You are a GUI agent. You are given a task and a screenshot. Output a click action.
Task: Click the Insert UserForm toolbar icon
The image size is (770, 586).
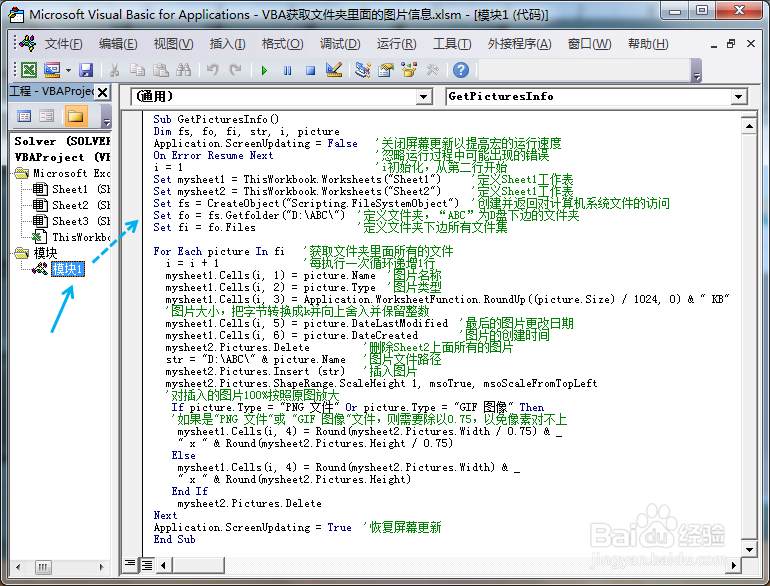coord(52,70)
